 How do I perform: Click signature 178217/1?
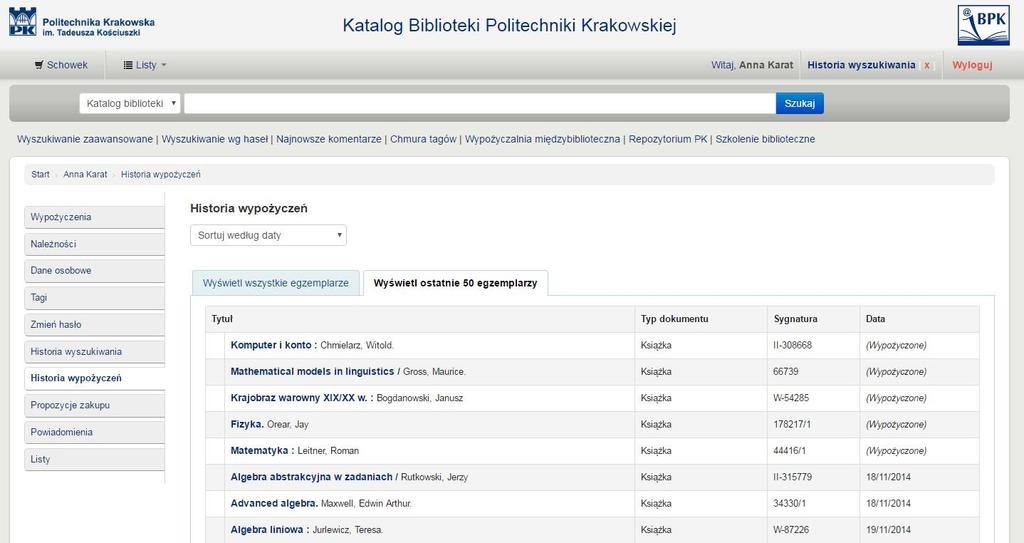coord(792,424)
